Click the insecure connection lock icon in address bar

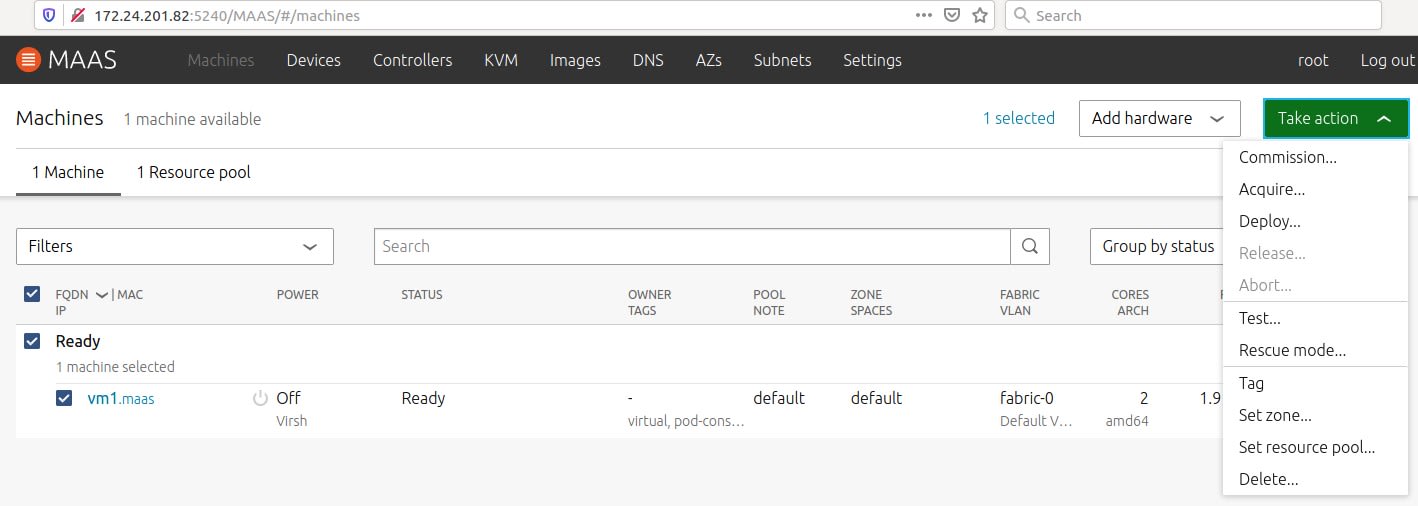click(x=77, y=16)
